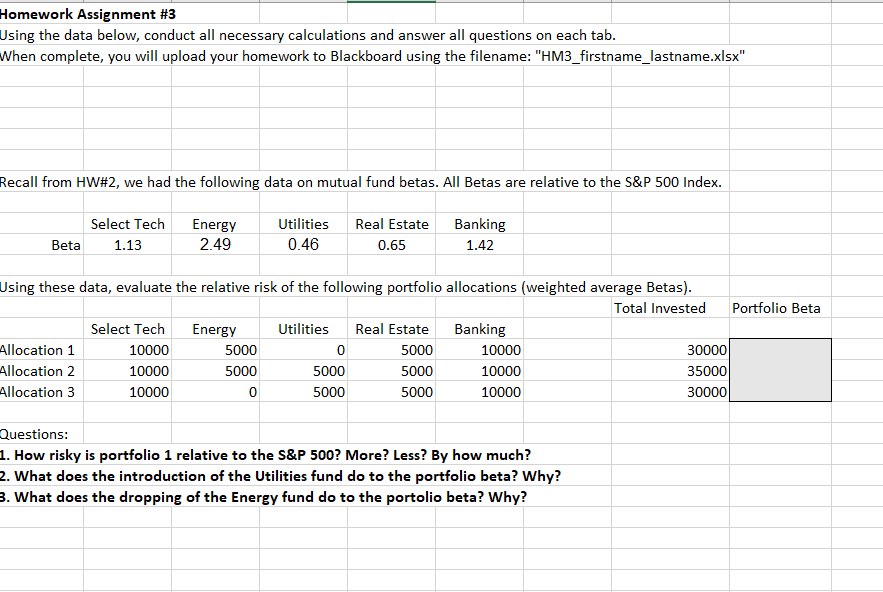Click question 1 about portfolio 1 riskiness
This screenshot has width=883, height=592.
pyautogui.click(x=266, y=455)
